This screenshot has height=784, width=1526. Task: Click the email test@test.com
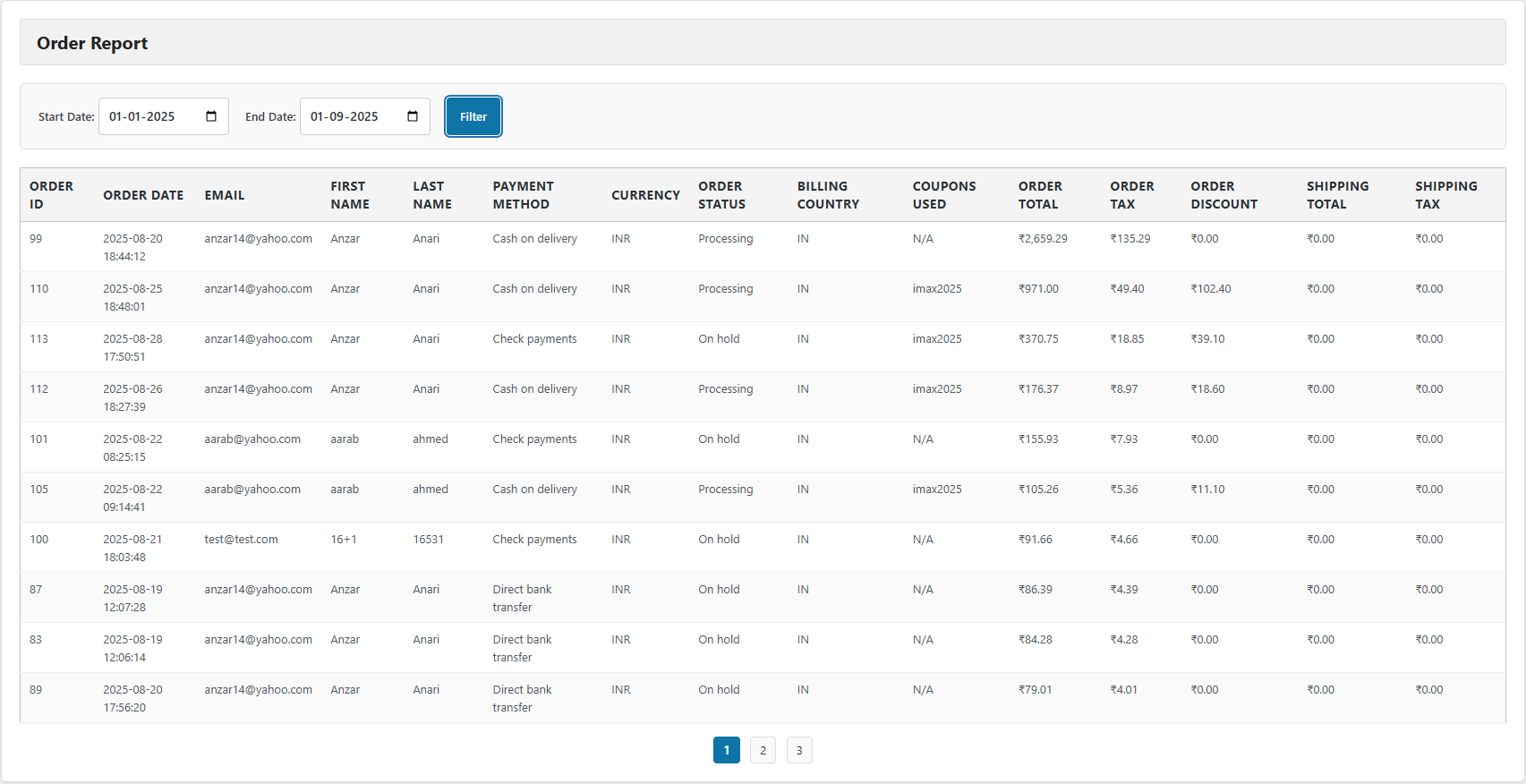(x=241, y=540)
